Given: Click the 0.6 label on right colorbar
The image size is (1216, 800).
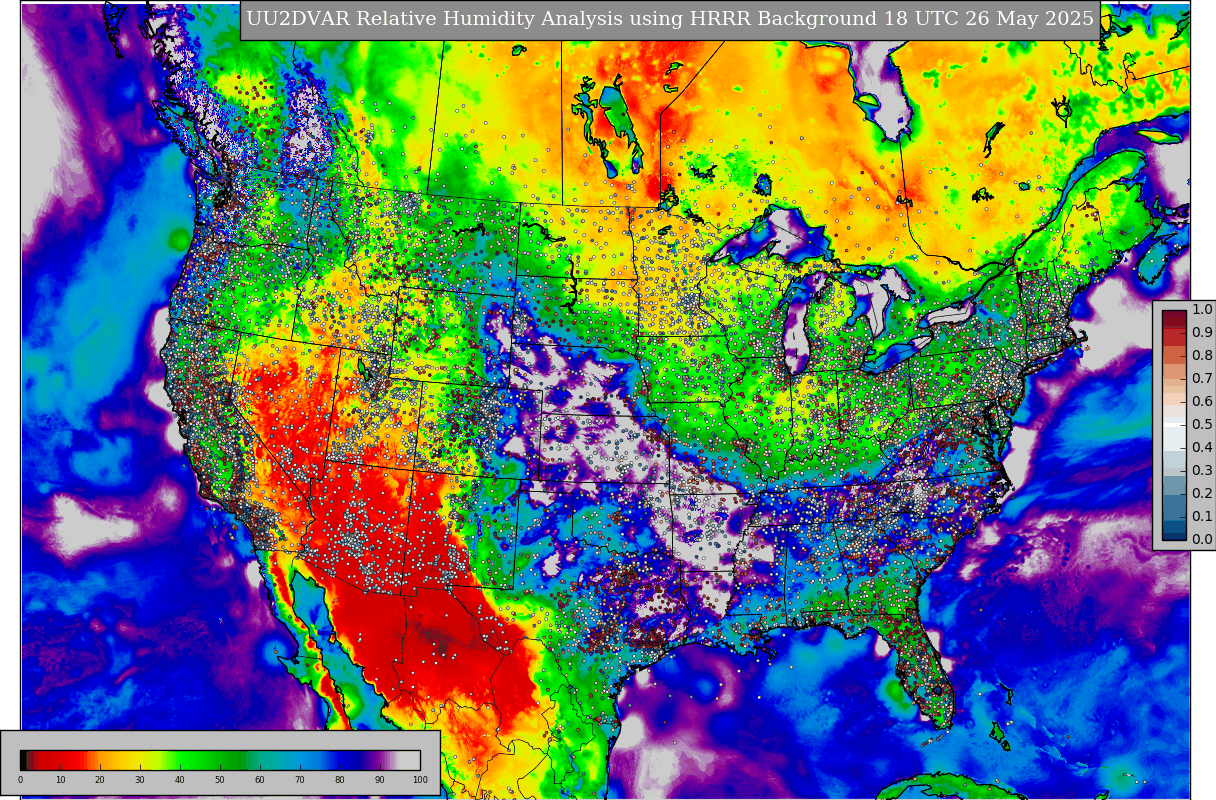Looking at the screenshot, I should (1202, 402).
